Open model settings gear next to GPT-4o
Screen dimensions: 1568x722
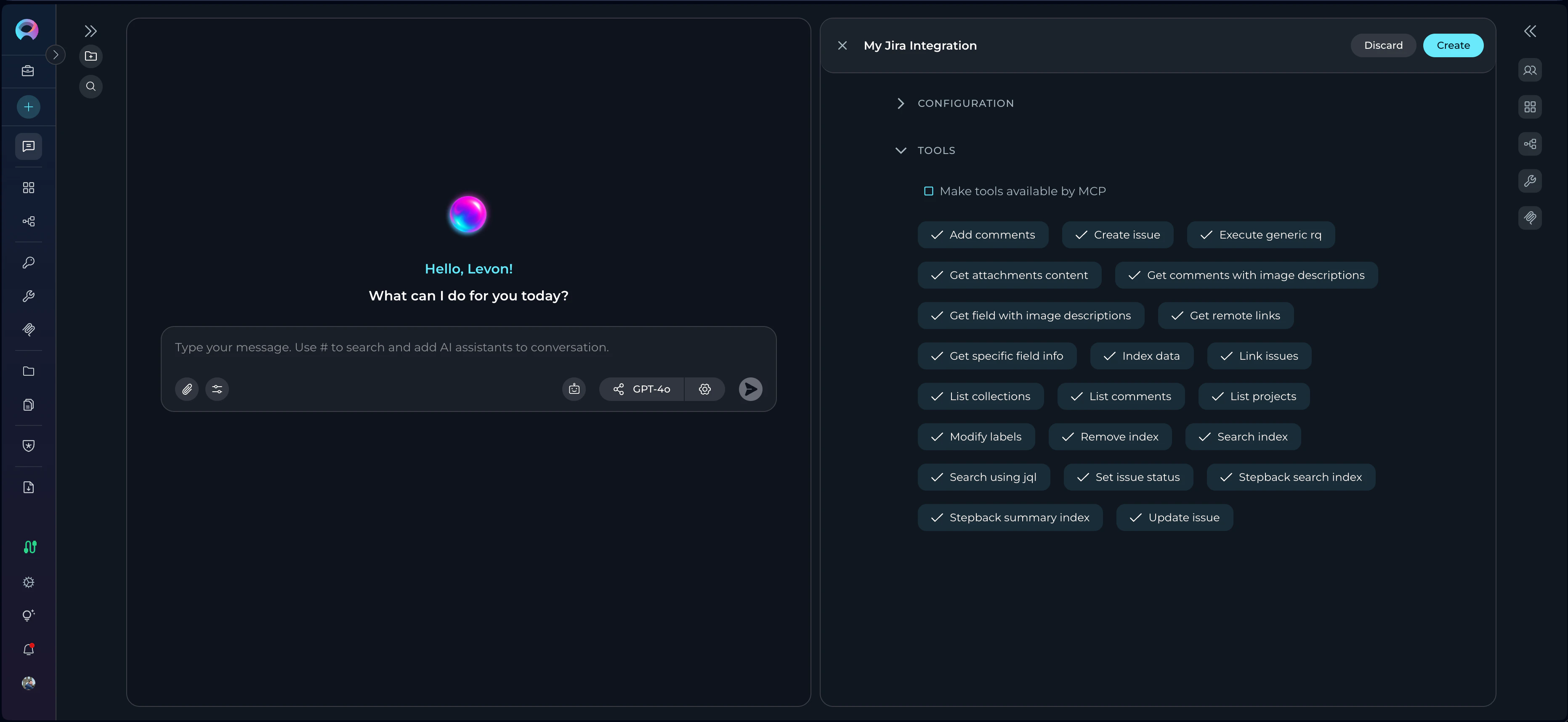[x=705, y=389]
